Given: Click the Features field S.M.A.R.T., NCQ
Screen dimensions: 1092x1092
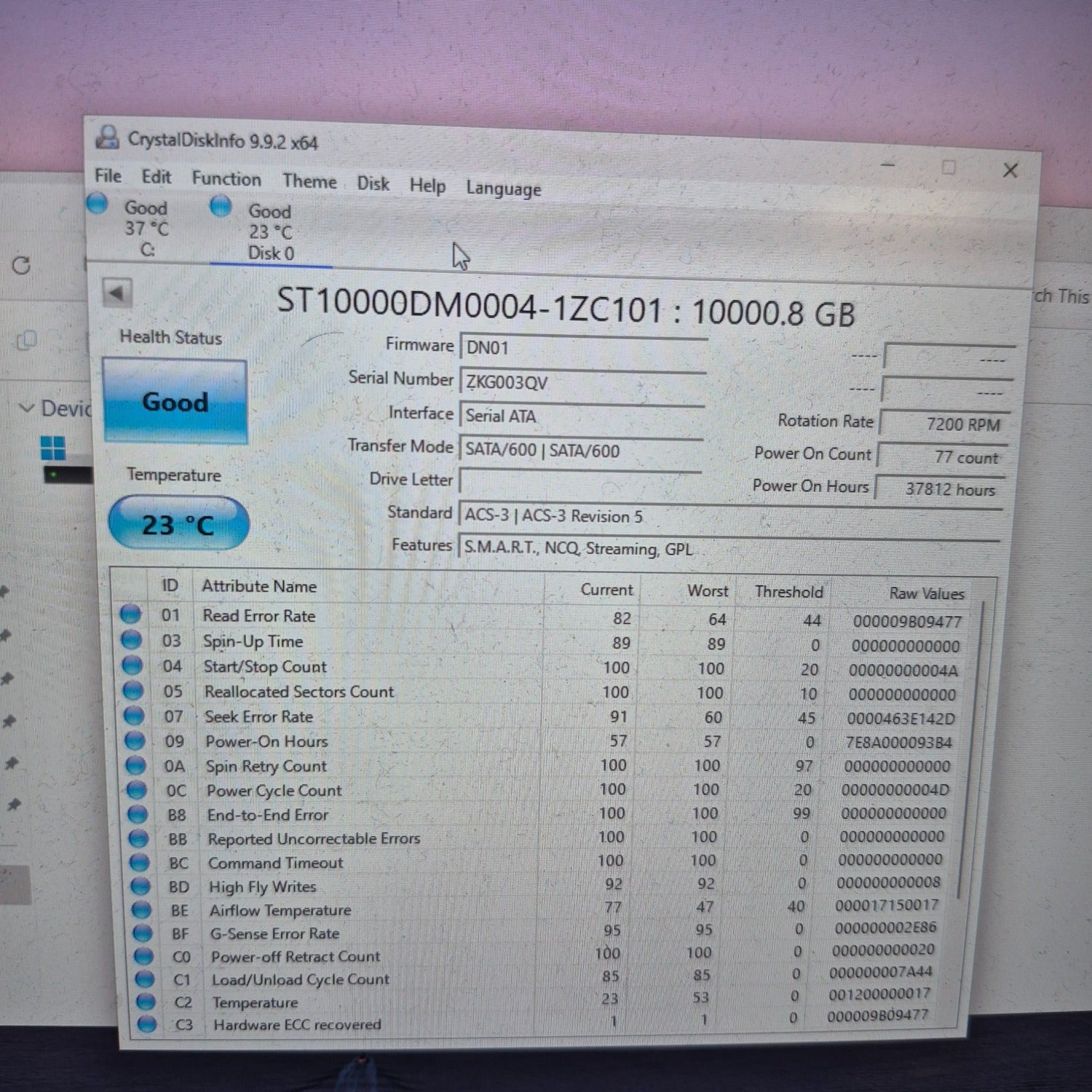Looking at the screenshot, I should (729, 549).
